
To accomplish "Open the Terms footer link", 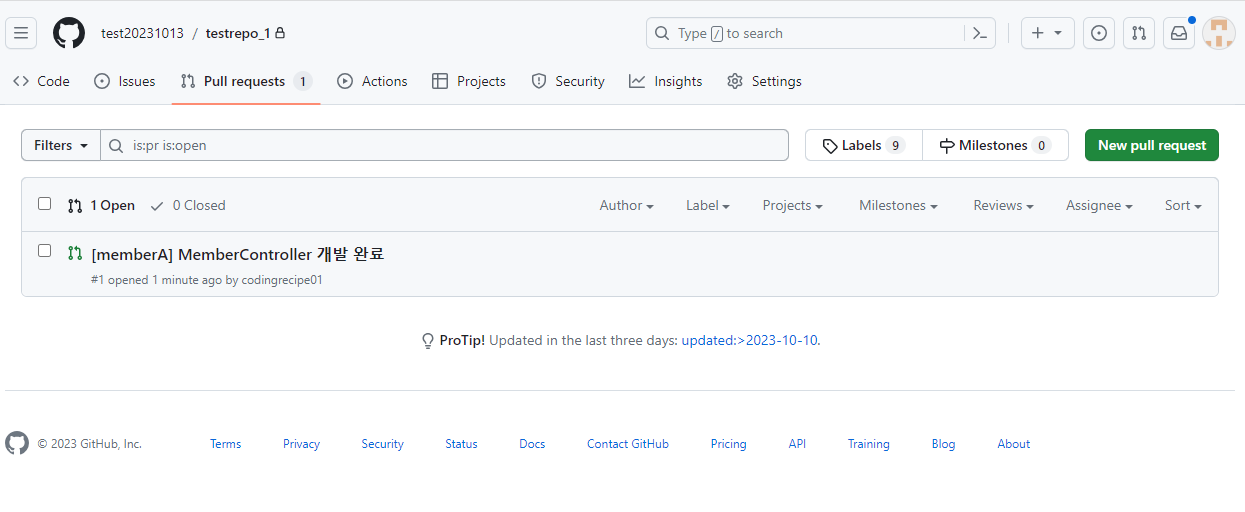I will [225, 444].
